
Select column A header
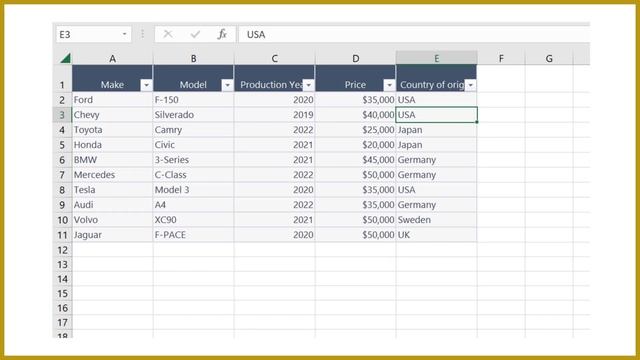(x=112, y=58)
